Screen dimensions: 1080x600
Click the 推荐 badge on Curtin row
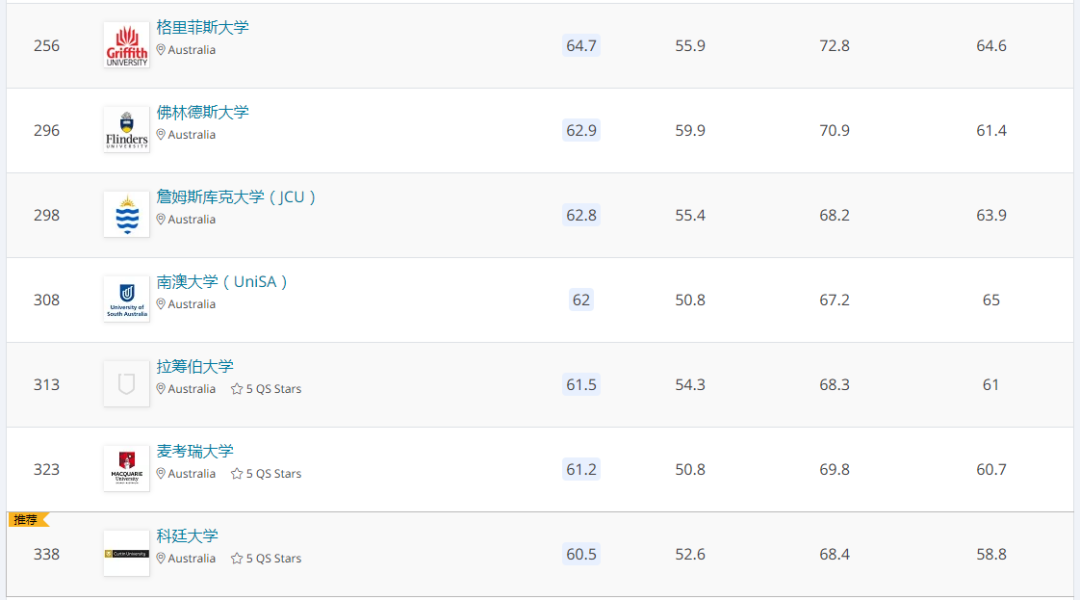pyautogui.click(x=27, y=520)
